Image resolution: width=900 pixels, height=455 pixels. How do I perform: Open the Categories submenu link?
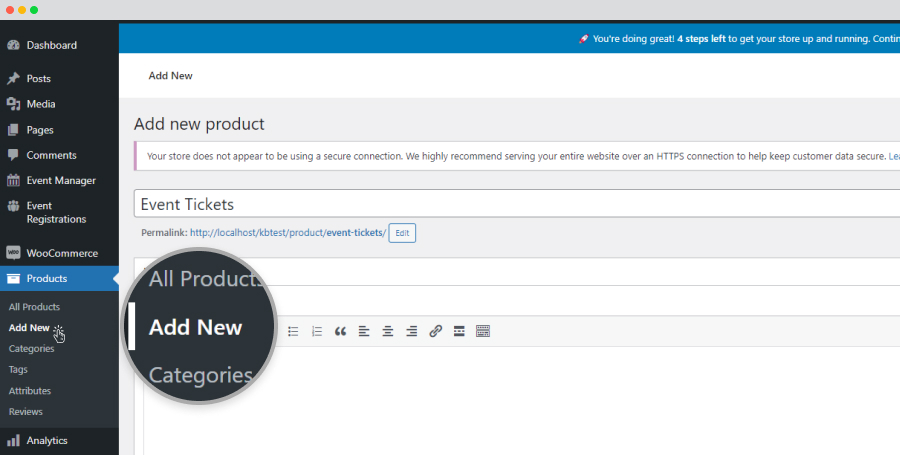tap(32, 348)
